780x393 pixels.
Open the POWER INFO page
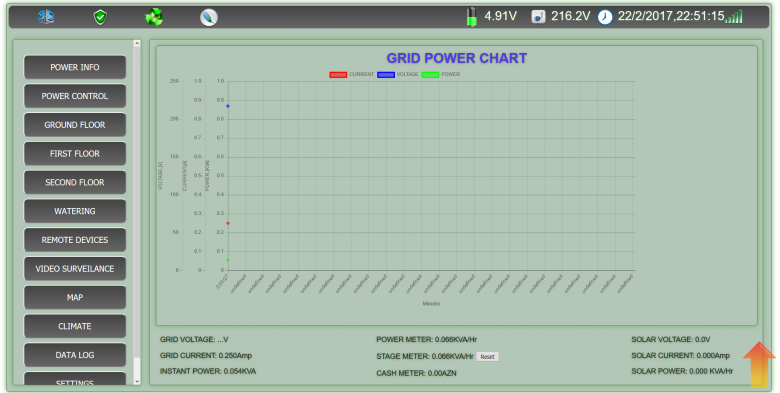click(75, 67)
